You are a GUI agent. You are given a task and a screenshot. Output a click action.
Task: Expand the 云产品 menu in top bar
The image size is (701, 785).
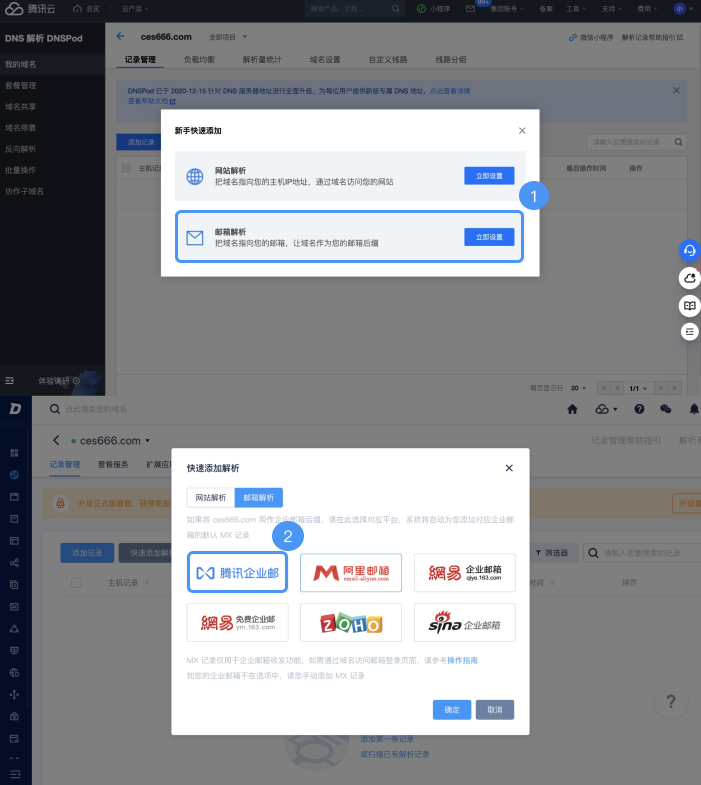click(135, 9)
